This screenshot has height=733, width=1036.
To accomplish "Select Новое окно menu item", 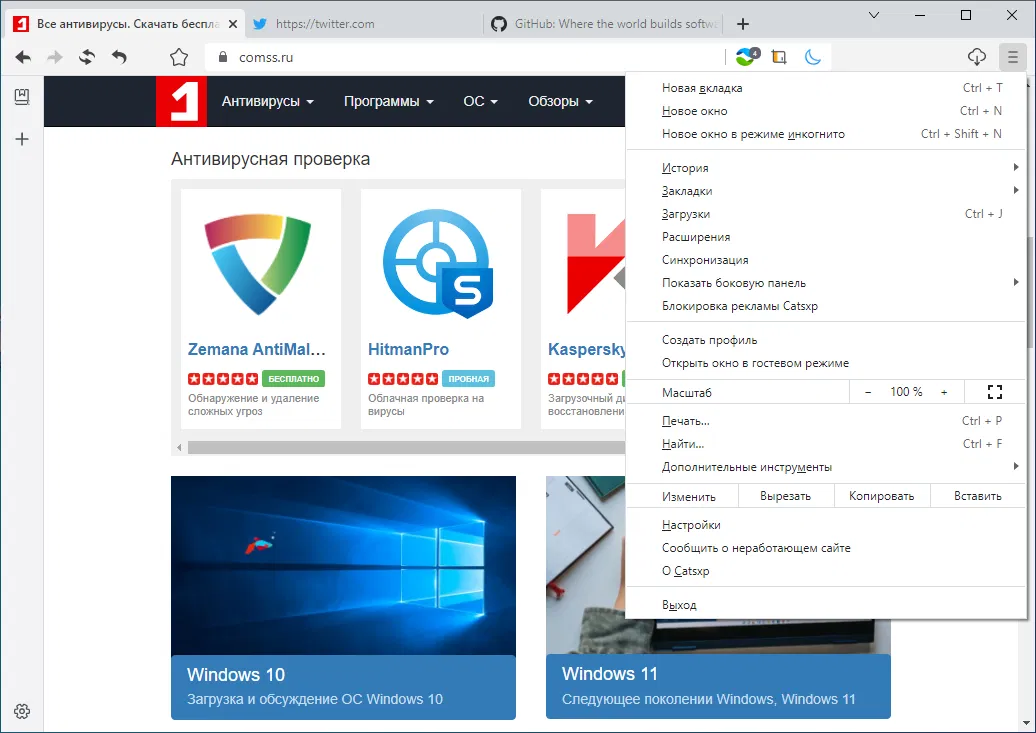I will pos(826,111).
